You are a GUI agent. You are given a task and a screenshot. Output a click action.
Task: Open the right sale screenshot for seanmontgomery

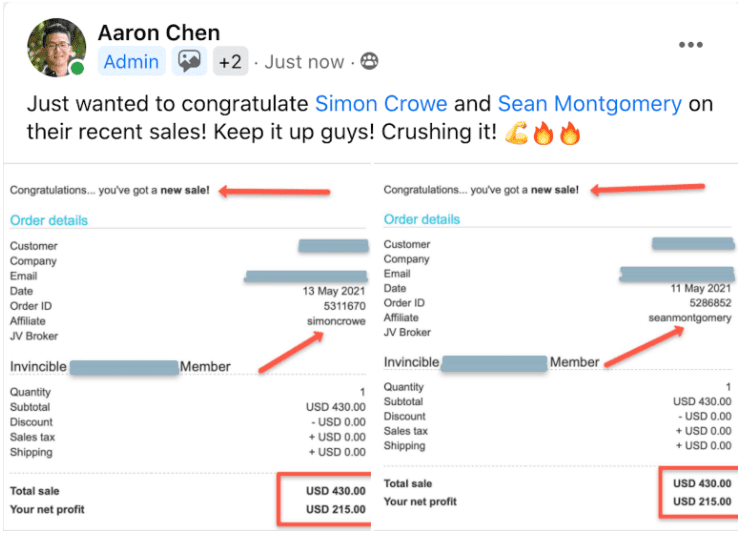tap(556, 347)
